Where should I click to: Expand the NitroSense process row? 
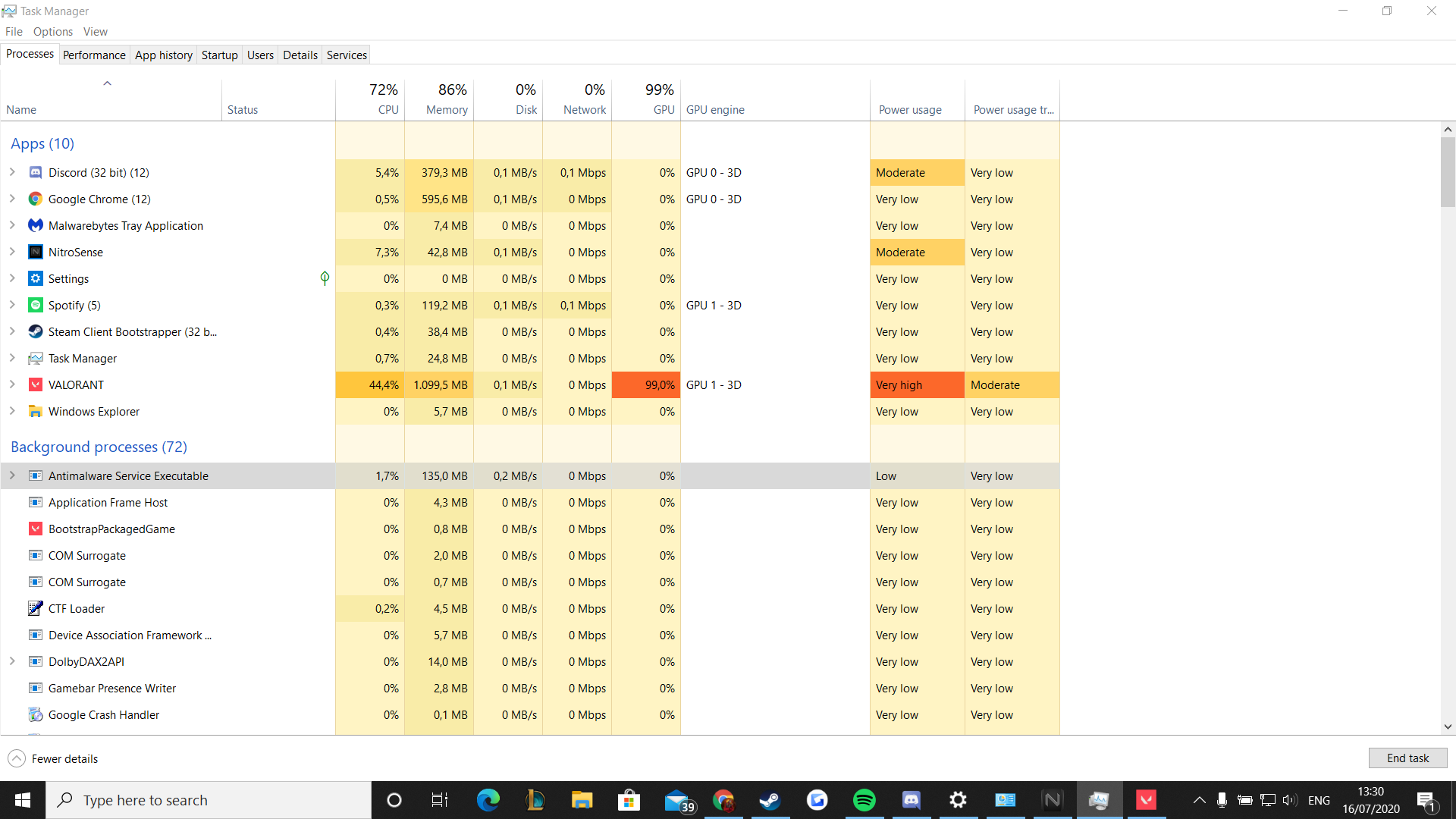pyautogui.click(x=12, y=253)
